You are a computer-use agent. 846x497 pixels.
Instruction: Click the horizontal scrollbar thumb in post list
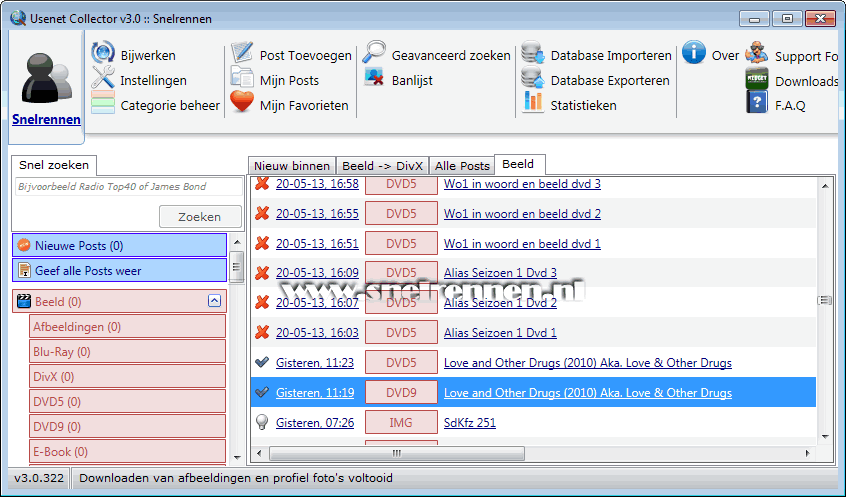(397, 453)
